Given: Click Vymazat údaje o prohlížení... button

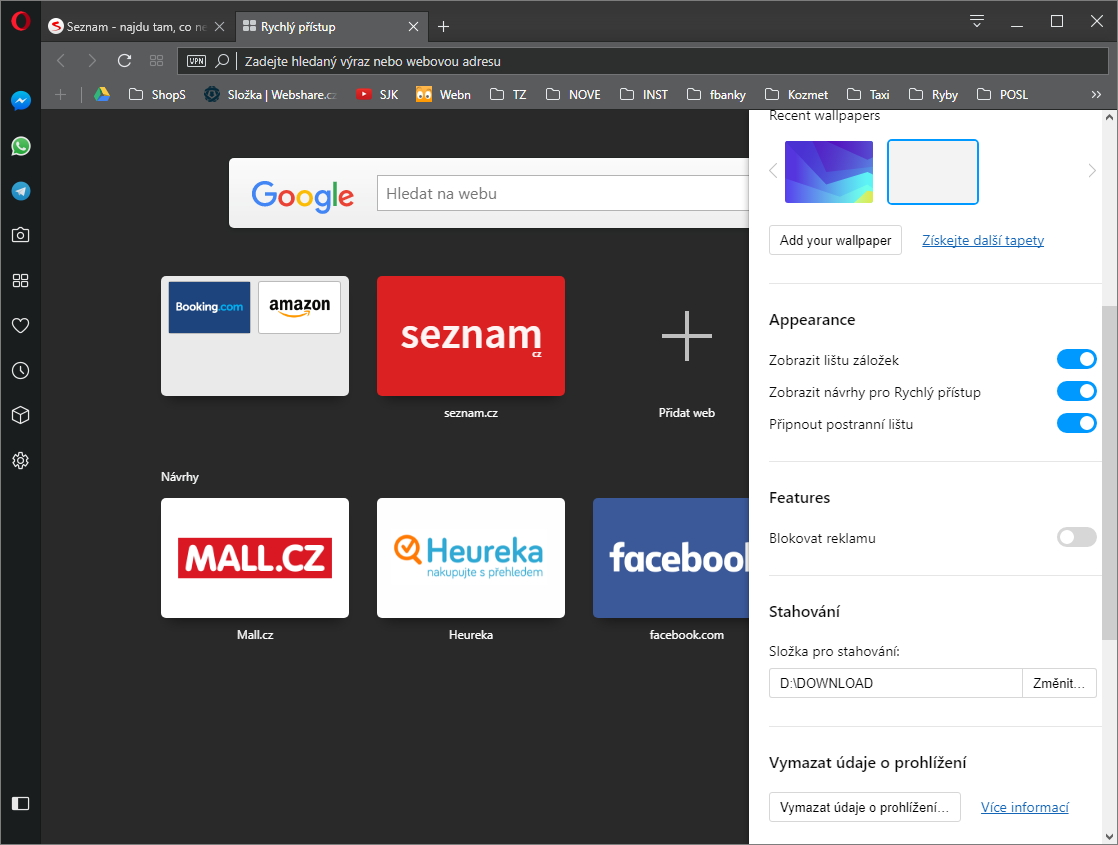Looking at the screenshot, I should (864, 807).
